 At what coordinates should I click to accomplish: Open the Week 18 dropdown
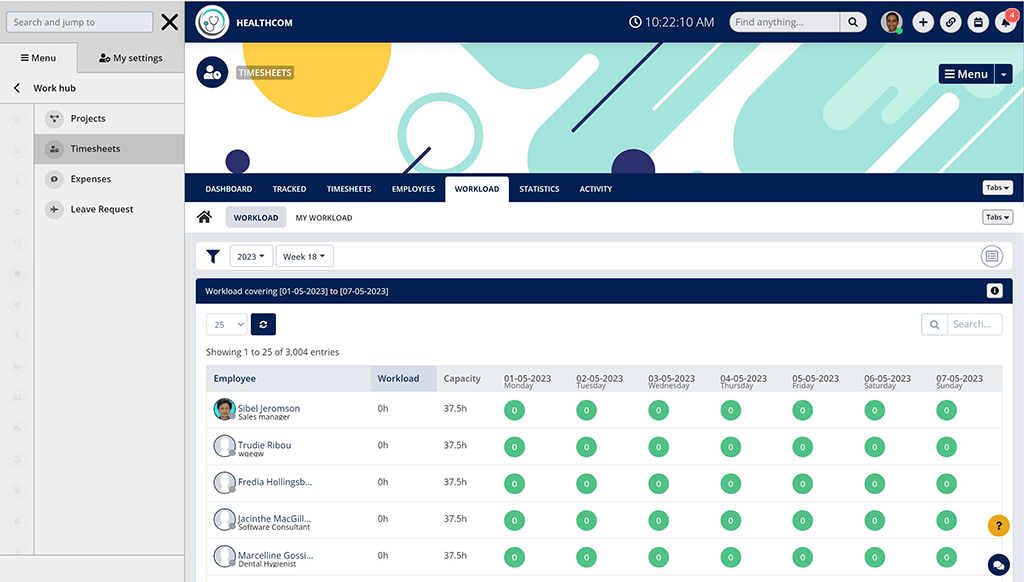(x=304, y=257)
